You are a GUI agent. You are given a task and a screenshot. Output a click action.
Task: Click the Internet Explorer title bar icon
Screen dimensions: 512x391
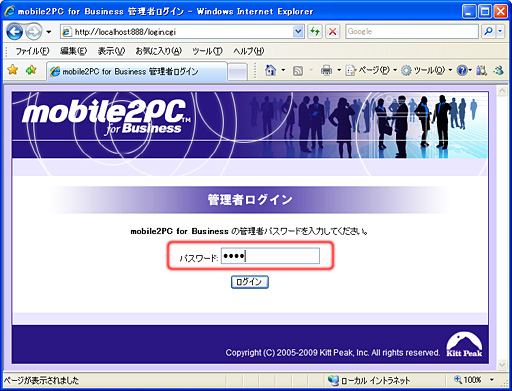coord(9,11)
